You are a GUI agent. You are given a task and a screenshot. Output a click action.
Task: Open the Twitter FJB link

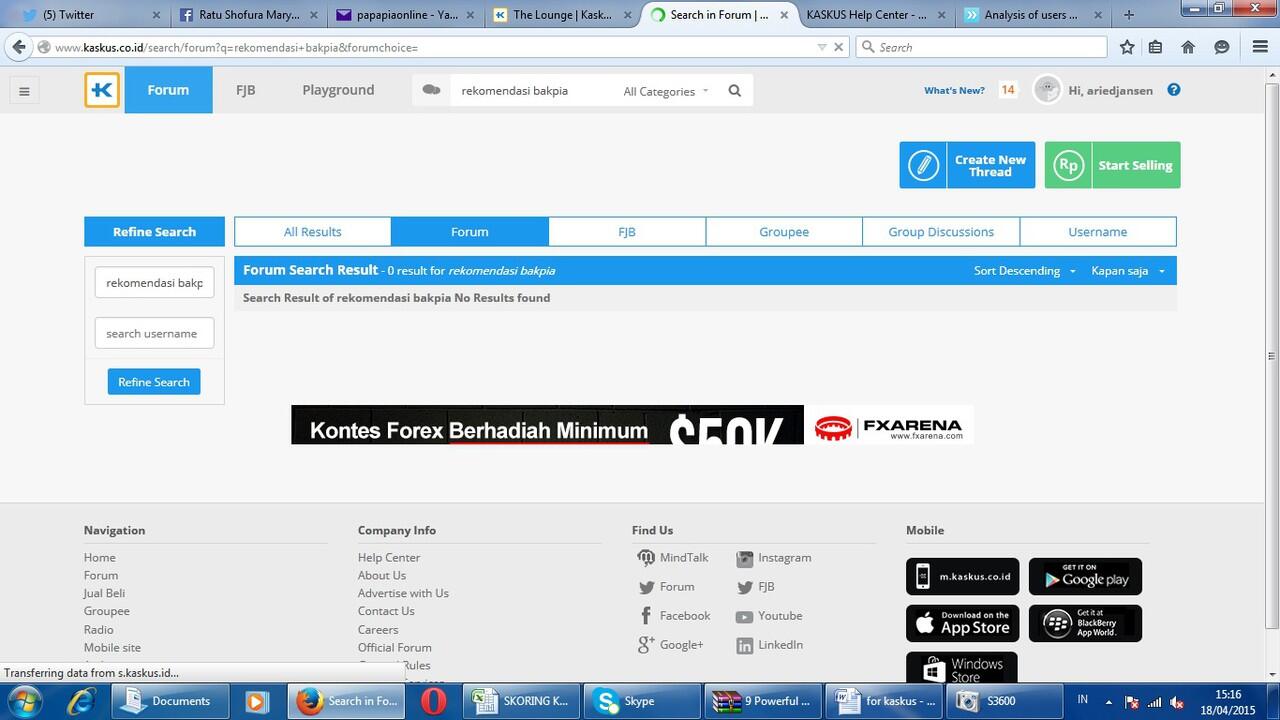point(755,587)
